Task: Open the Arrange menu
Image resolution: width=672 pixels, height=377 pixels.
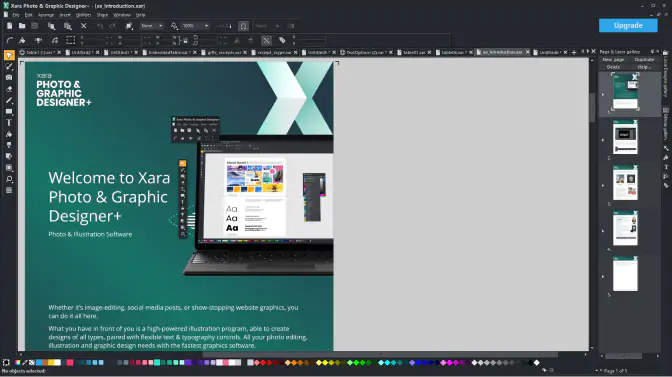Action: [46, 15]
